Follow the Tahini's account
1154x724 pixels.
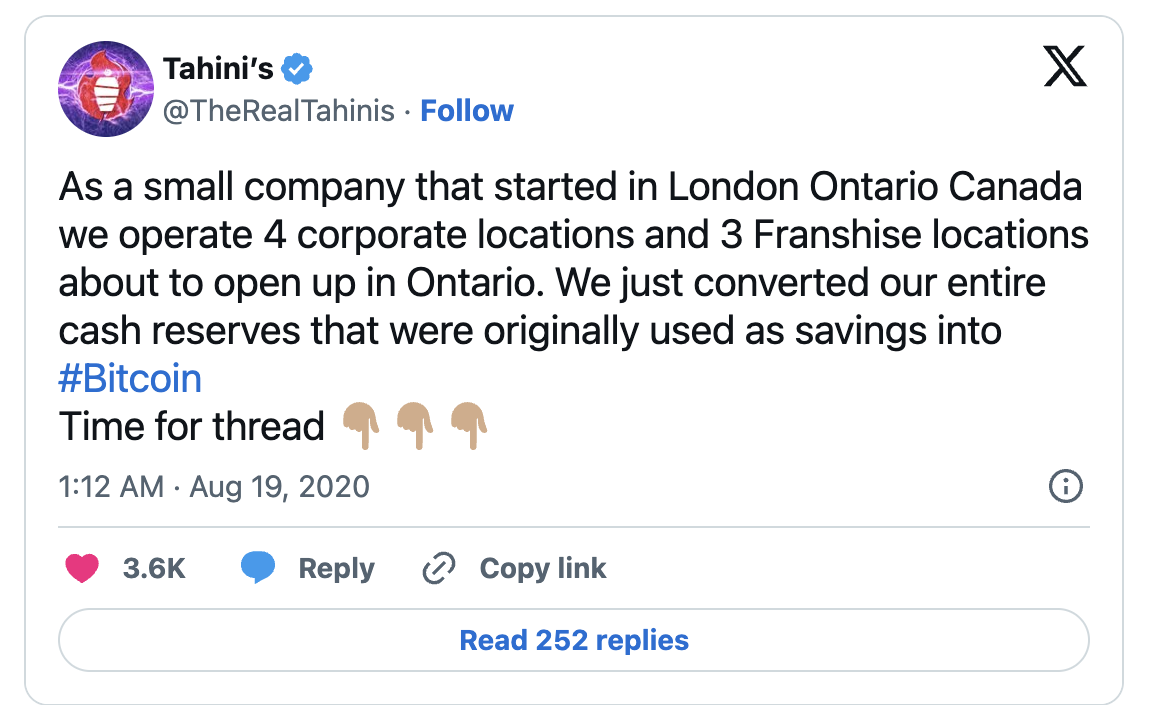467,111
